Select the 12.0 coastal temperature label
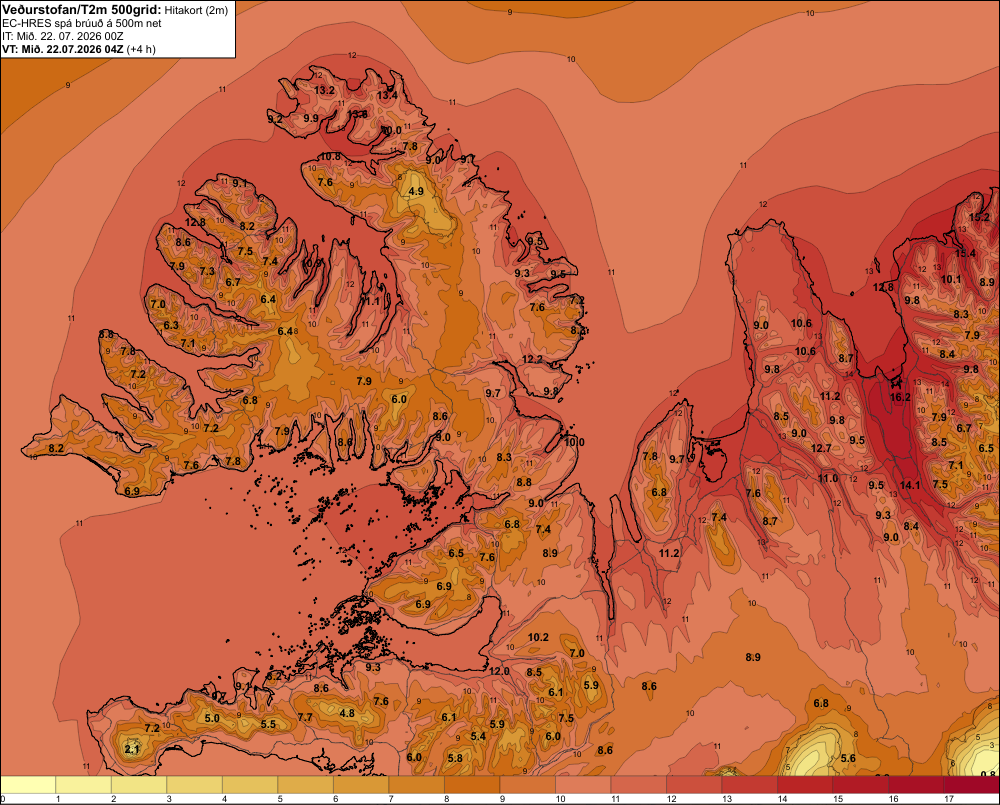This screenshot has width=1000, height=805. click(x=499, y=671)
